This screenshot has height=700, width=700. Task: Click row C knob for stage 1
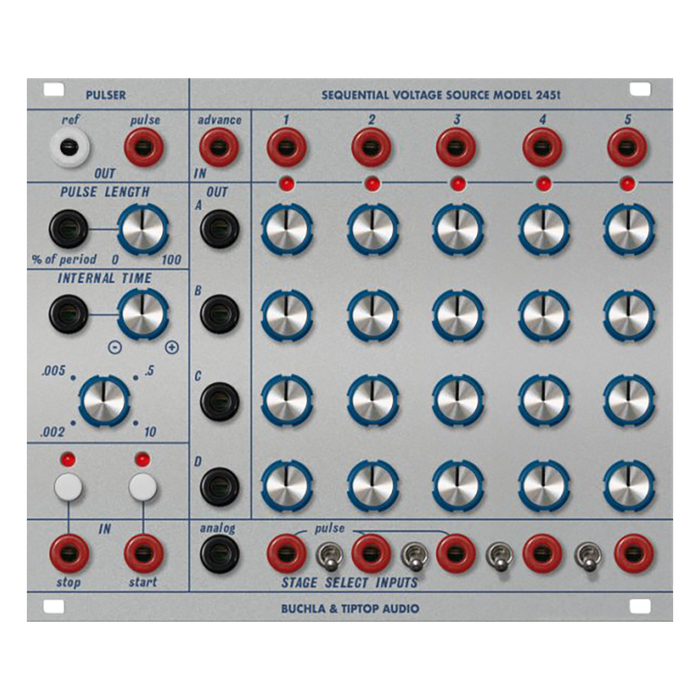(287, 400)
